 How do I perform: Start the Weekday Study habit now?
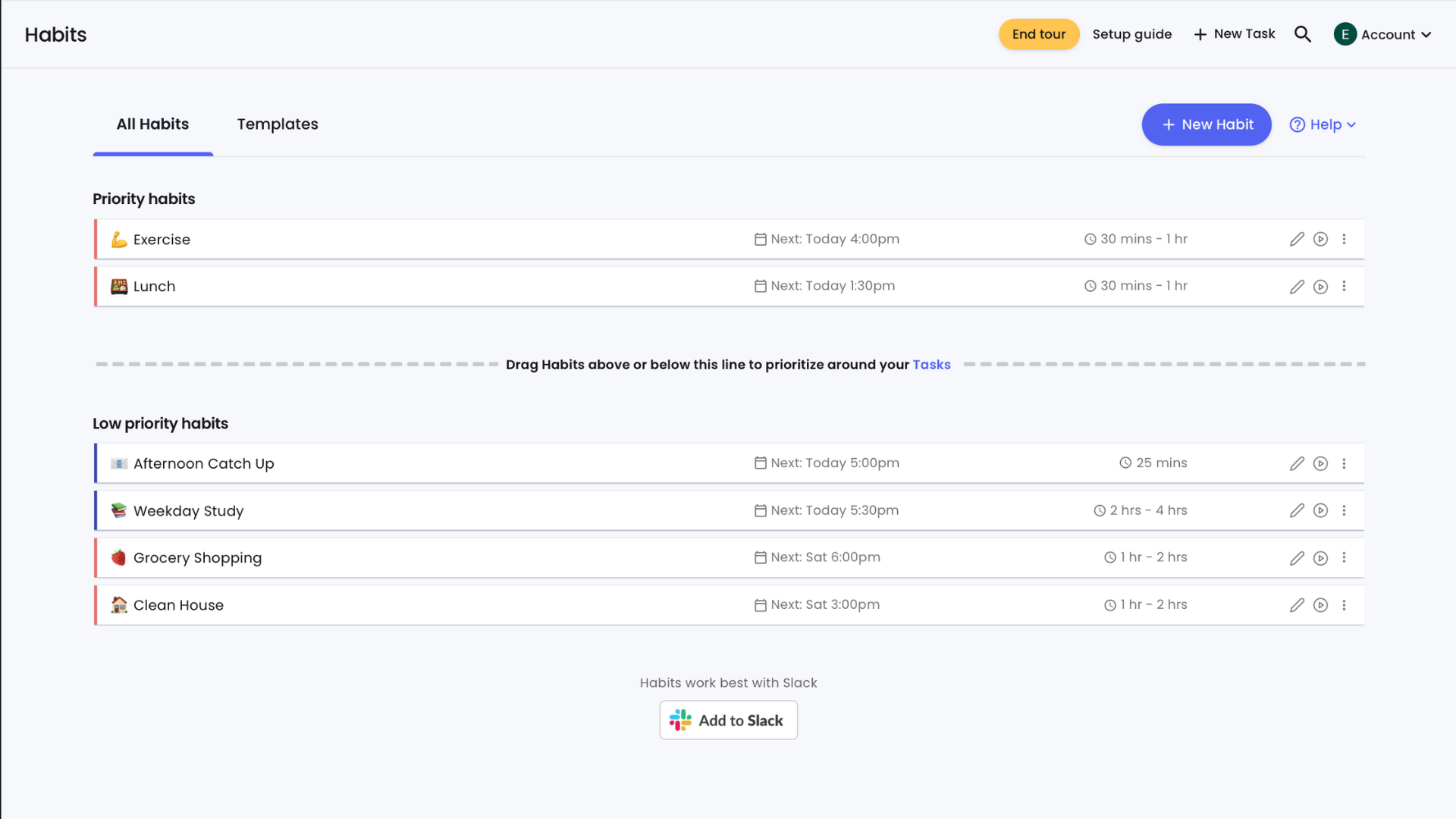[1320, 510]
